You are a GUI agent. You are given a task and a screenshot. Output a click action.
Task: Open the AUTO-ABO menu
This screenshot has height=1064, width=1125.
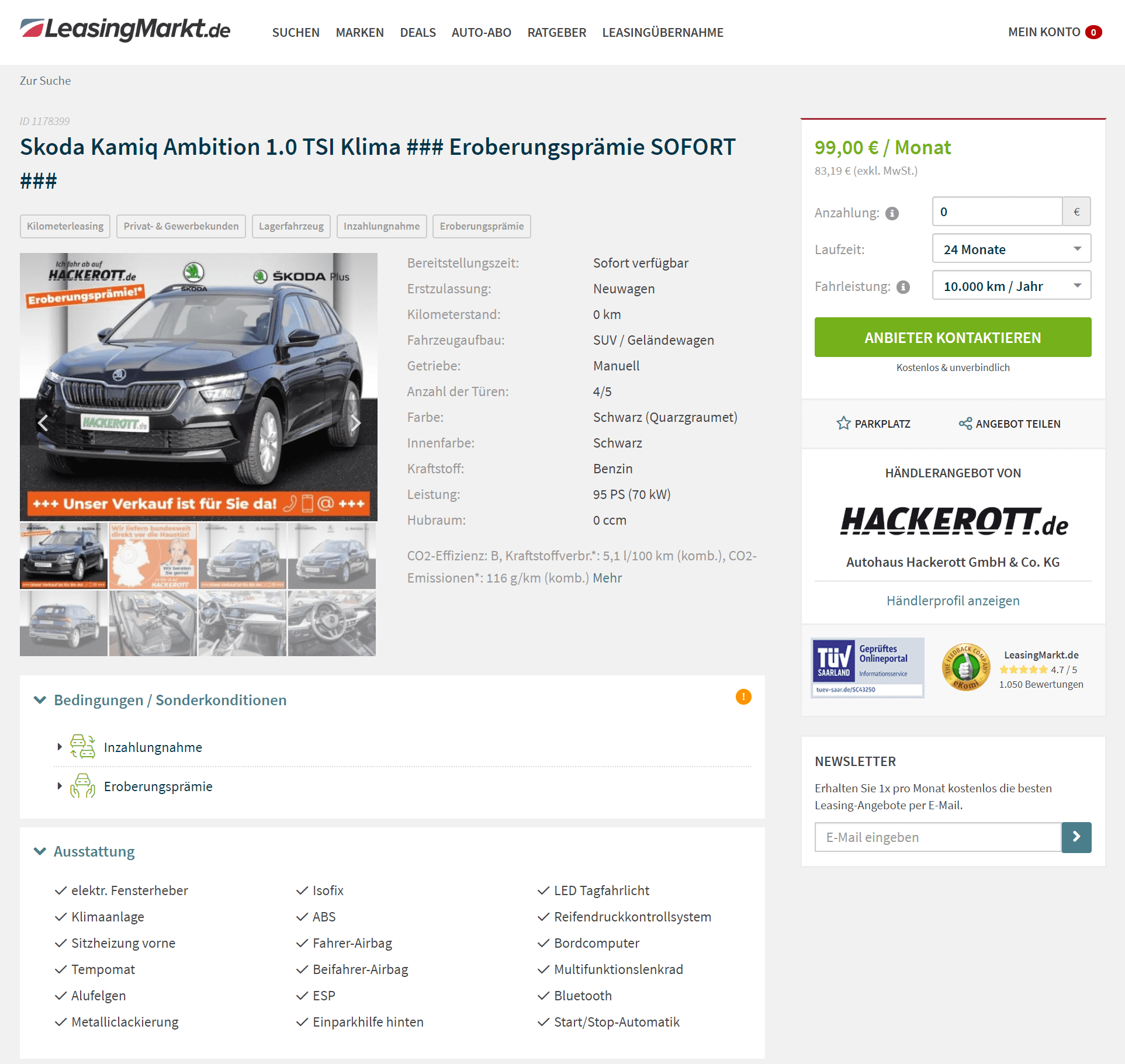(482, 32)
